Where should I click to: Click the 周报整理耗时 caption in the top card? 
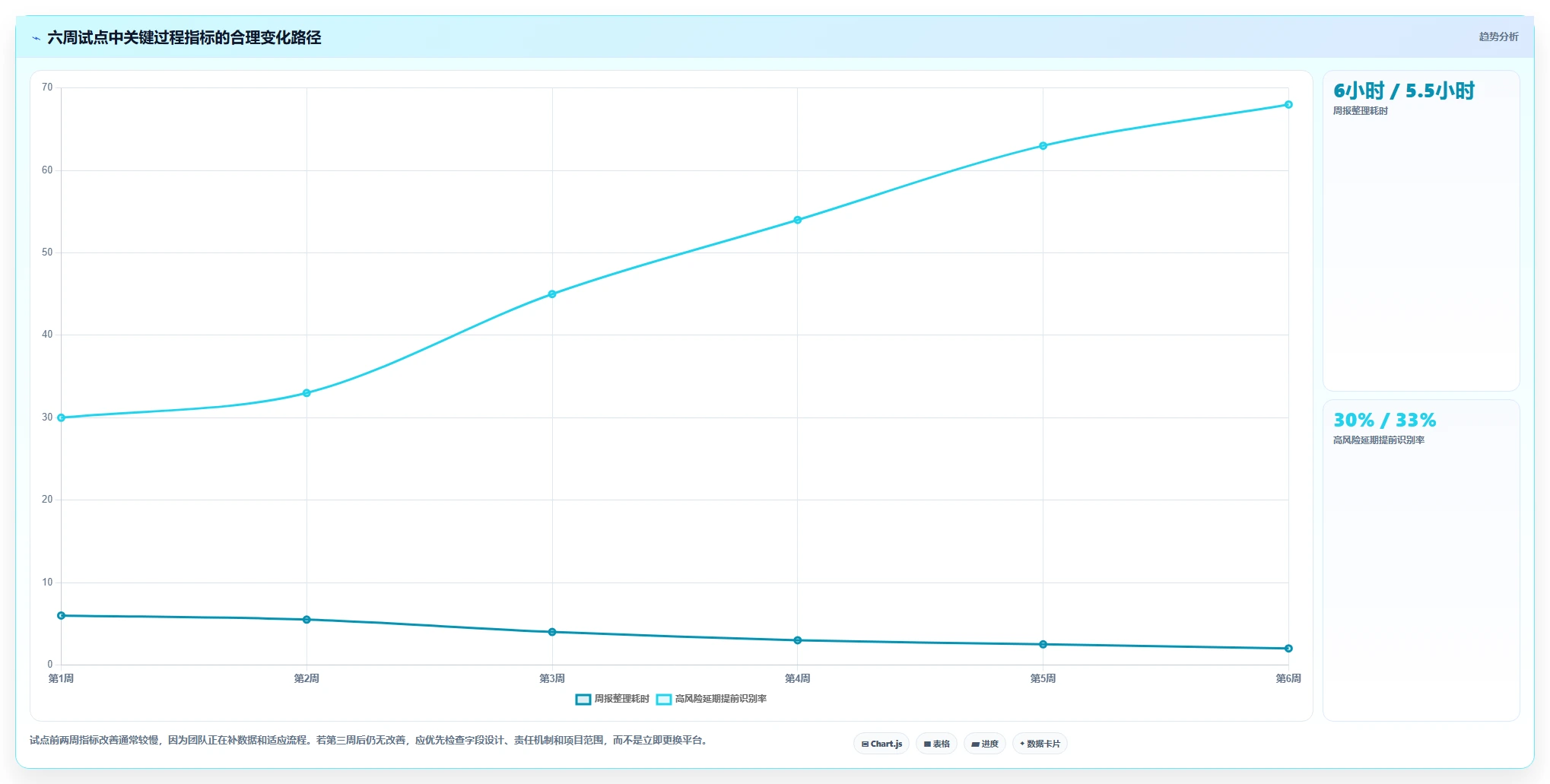point(1361,111)
